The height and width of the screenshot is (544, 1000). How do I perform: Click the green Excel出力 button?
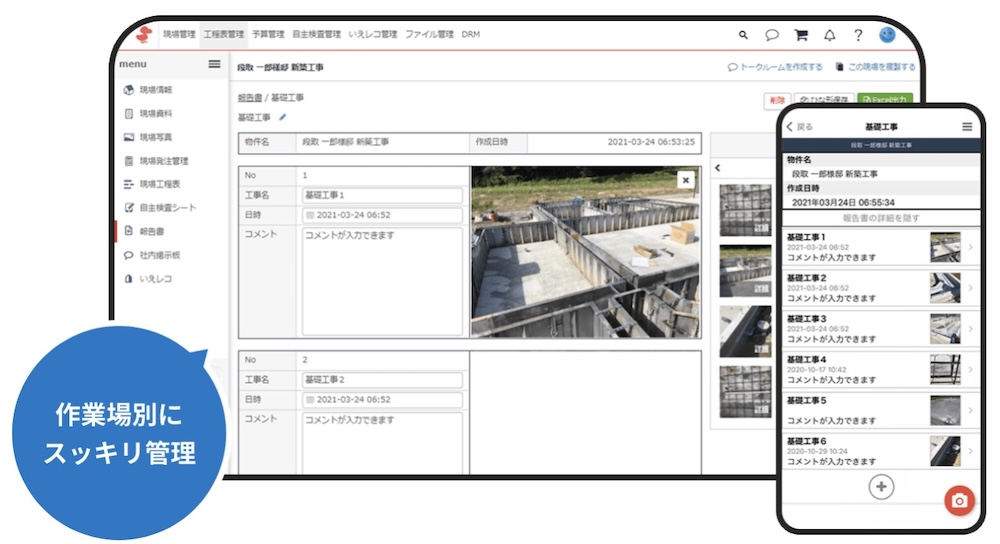885,100
